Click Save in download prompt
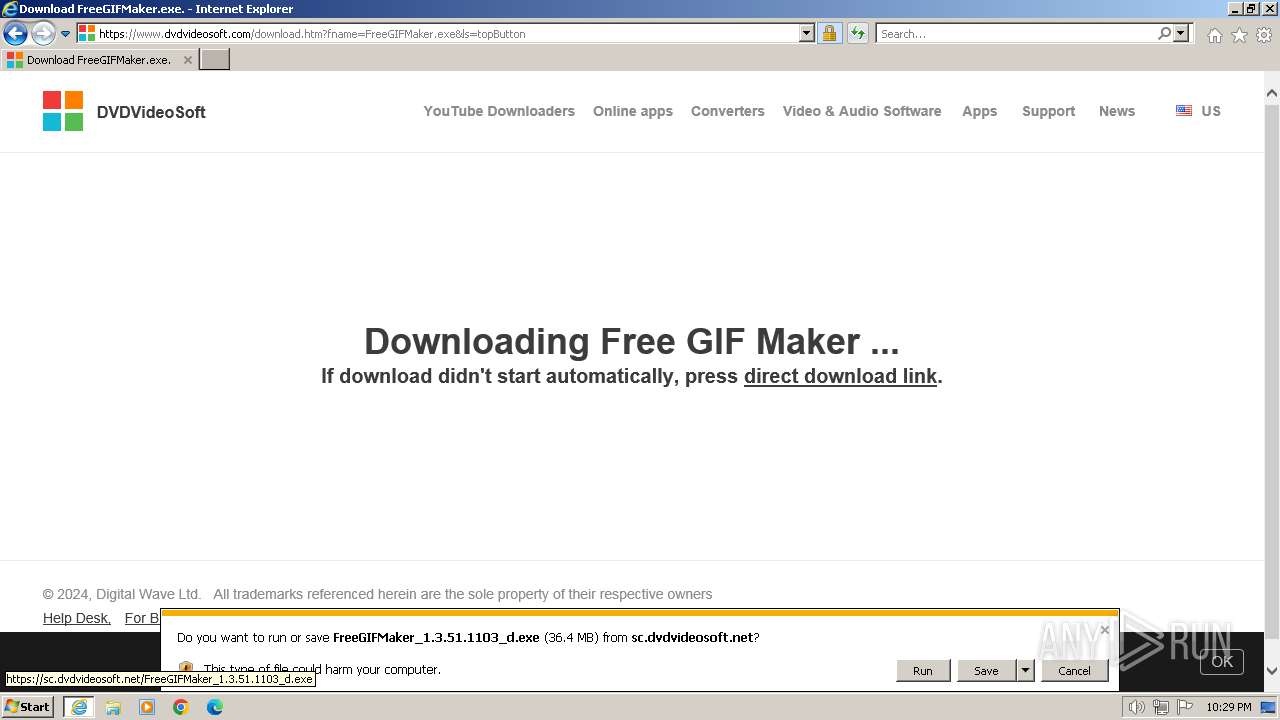 [x=986, y=671]
